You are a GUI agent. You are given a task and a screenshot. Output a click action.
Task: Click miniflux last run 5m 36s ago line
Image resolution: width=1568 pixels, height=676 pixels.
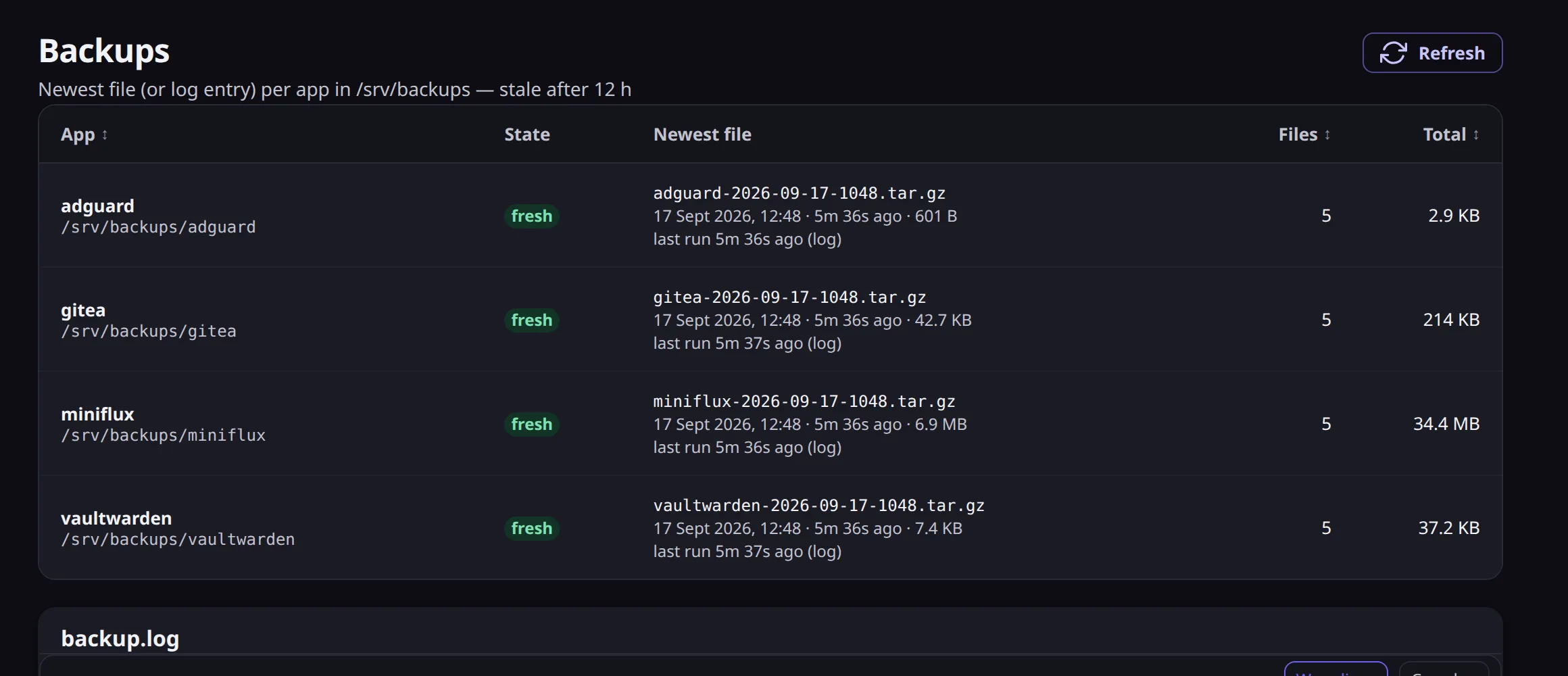pyautogui.click(x=748, y=448)
